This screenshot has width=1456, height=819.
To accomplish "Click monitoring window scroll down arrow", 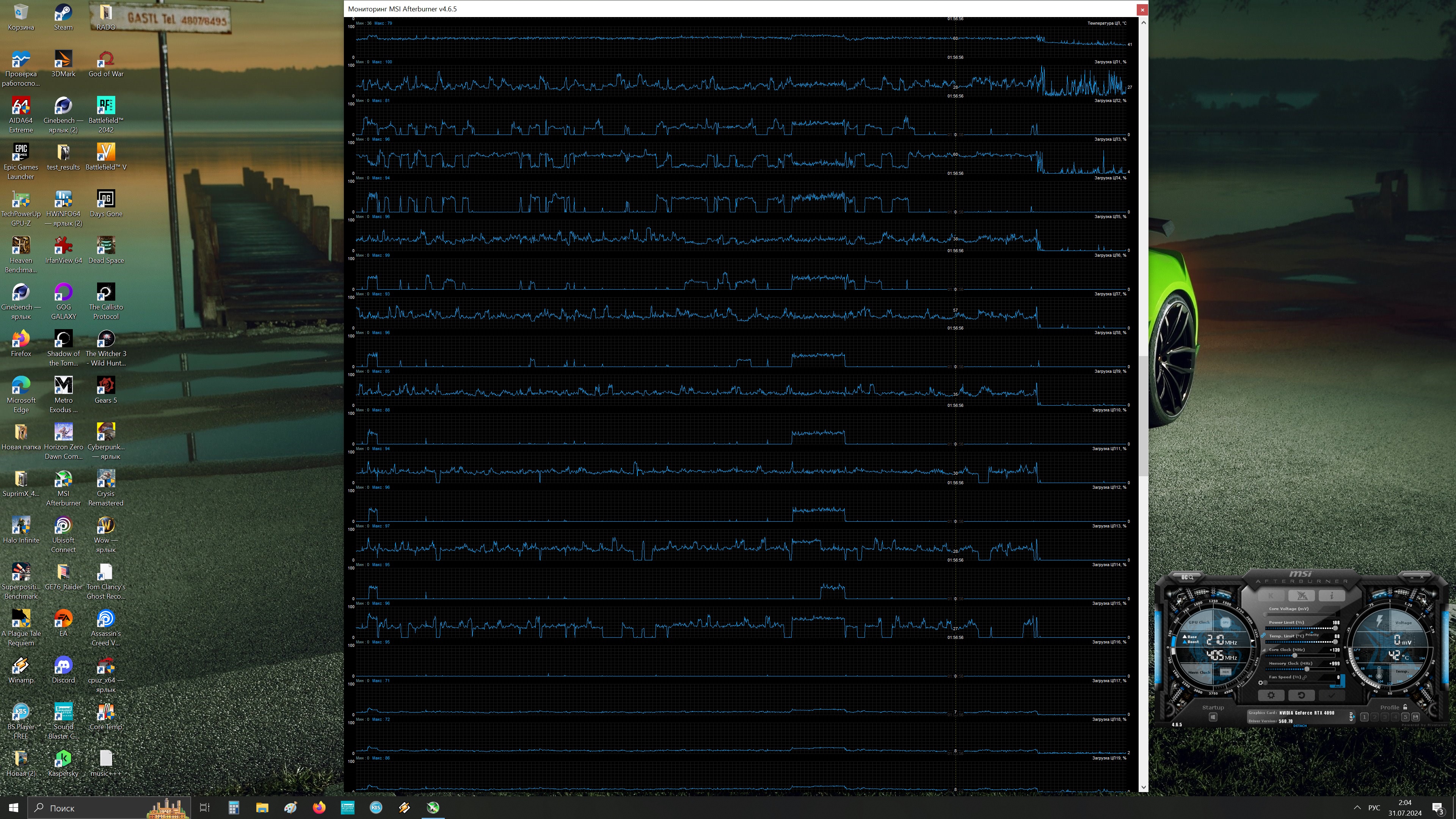I will (x=1144, y=787).
